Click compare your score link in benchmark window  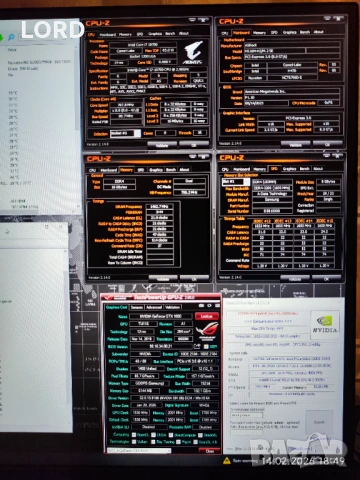point(268,321)
